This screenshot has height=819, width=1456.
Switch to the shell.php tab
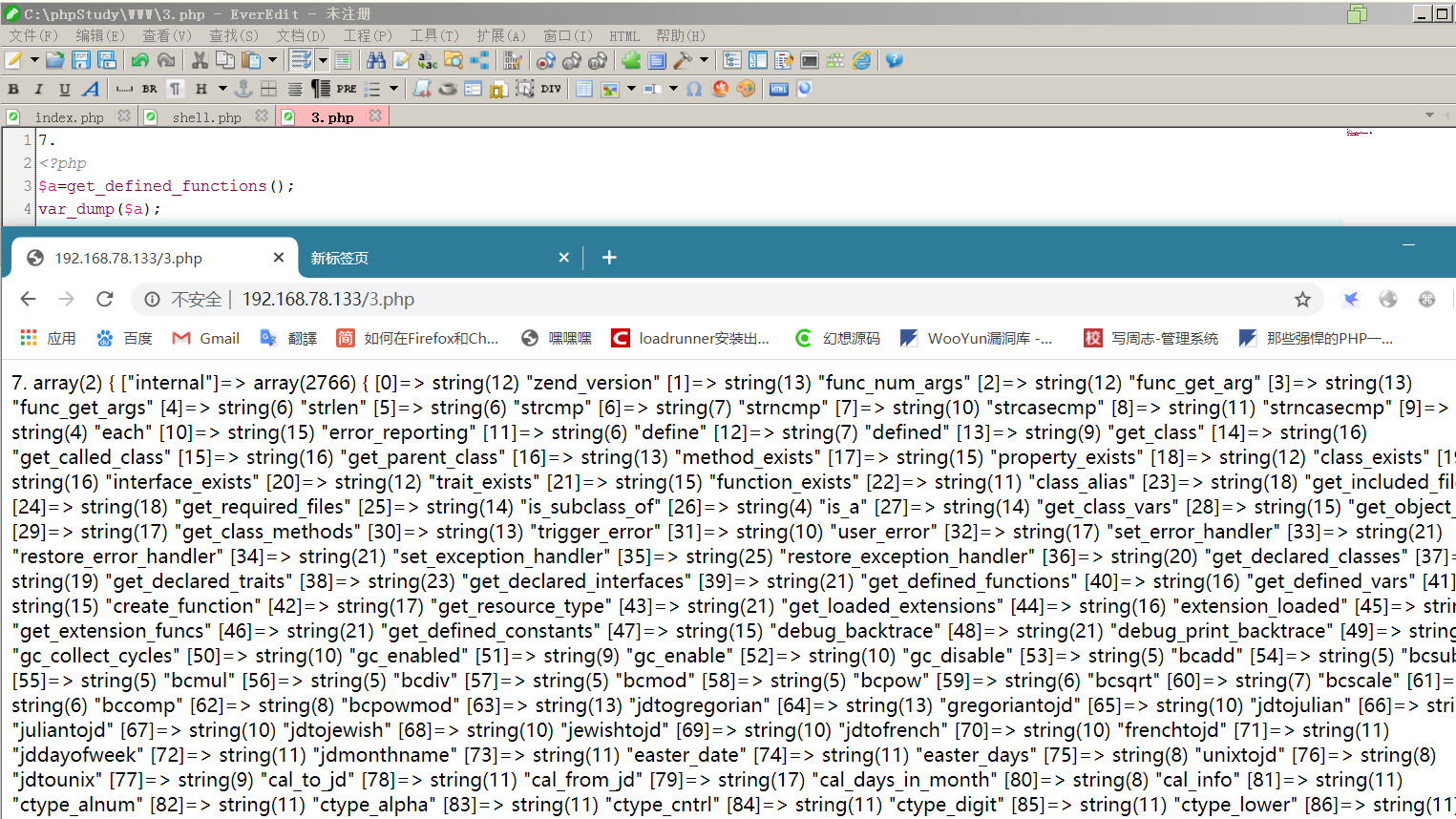click(206, 116)
